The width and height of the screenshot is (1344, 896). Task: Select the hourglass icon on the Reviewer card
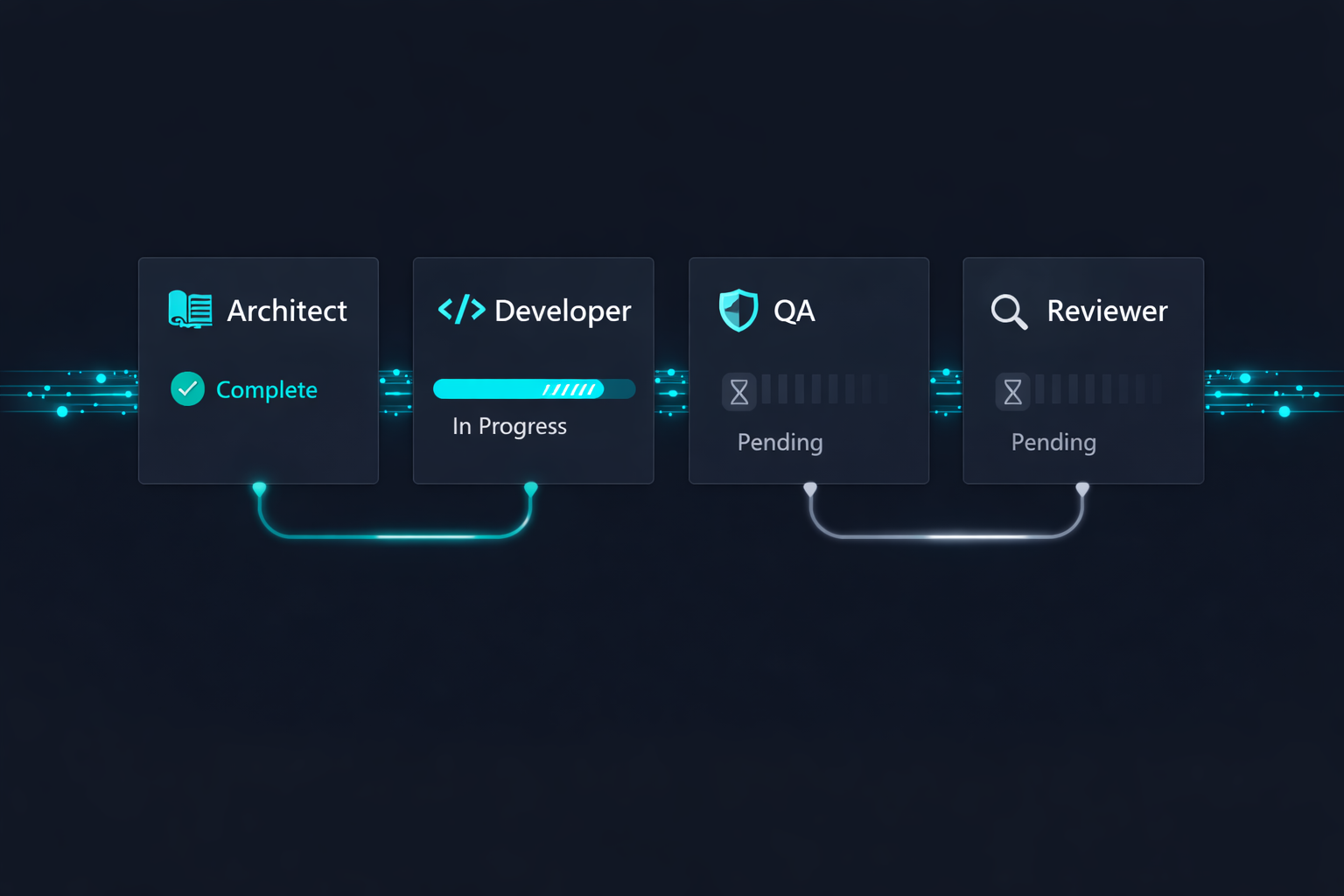pyautogui.click(x=1012, y=391)
